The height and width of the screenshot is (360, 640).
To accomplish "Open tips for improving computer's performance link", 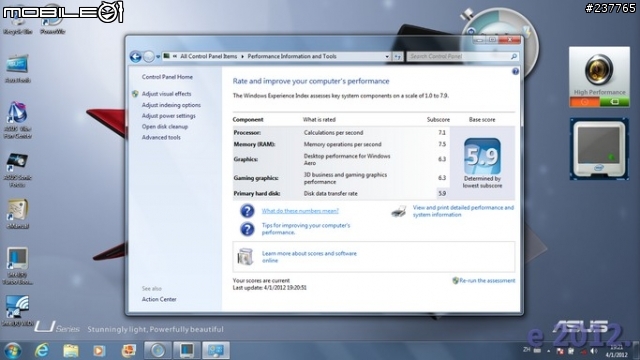I will (x=306, y=229).
